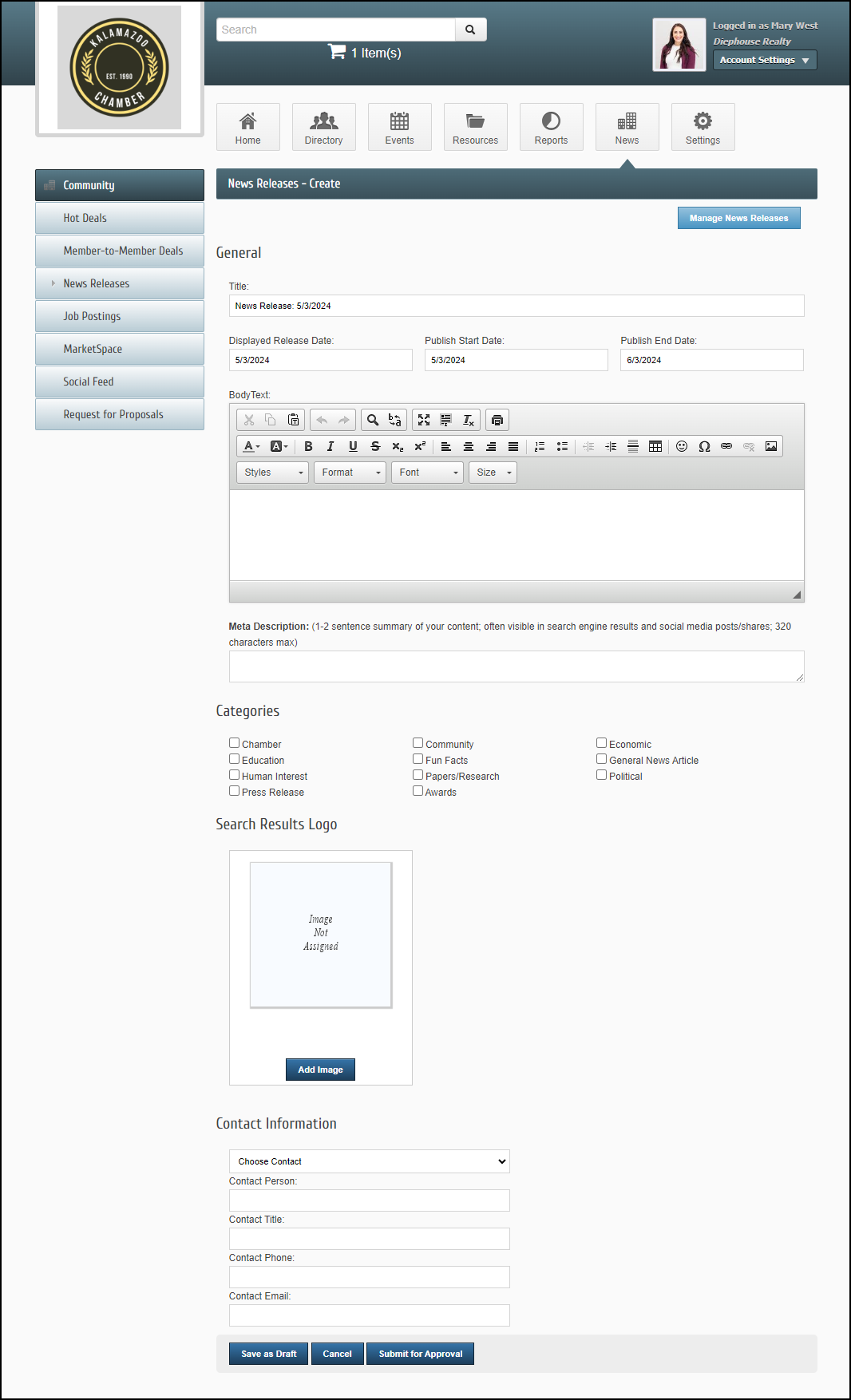
Task: Click the shopping cart icon
Action: pyautogui.click(x=337, y=52)
